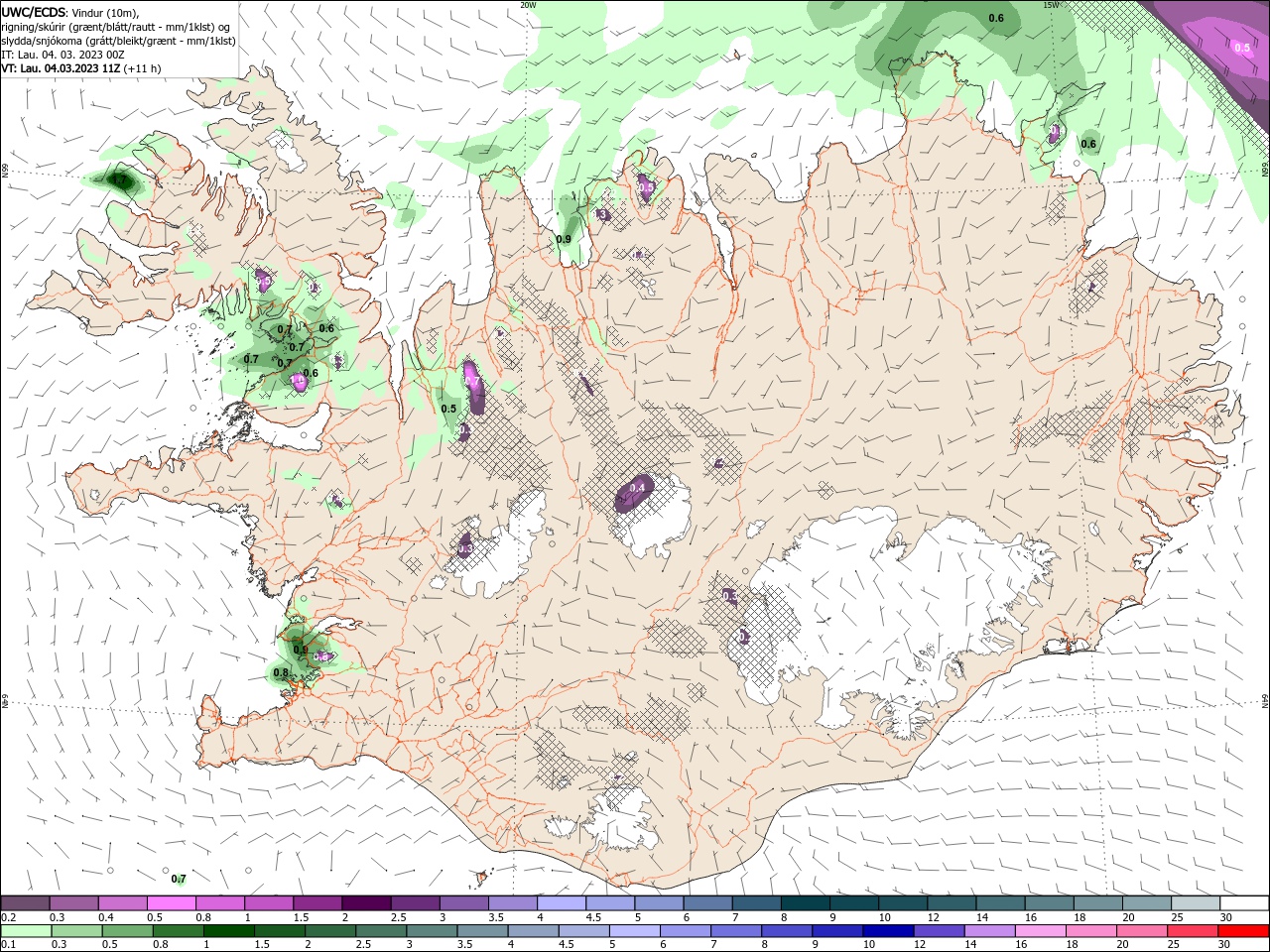This screenshot has width=1270, height=952.
Task: Click the '0.2' label starting the snow legend
Action: coord(9,917)
